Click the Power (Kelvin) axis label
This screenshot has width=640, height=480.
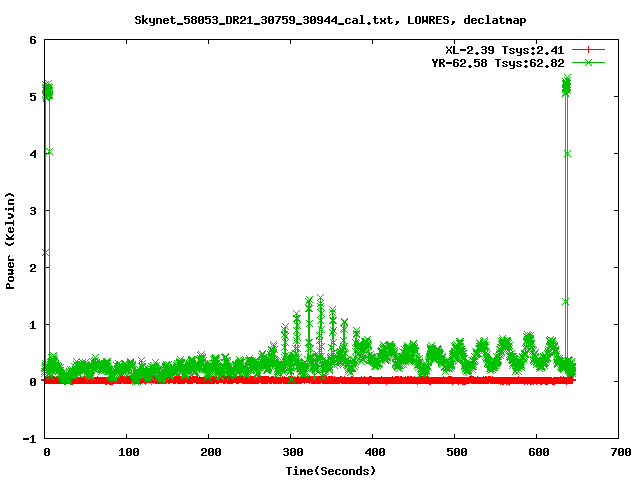coord(10,241)
